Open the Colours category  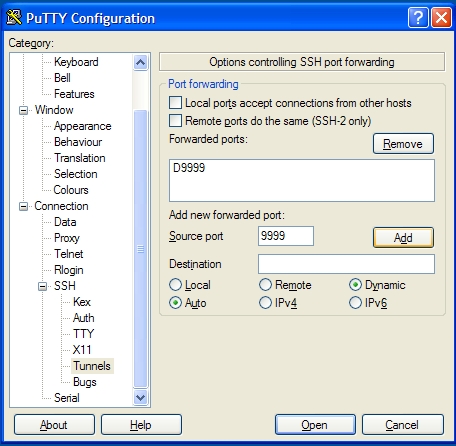[71, 190]
